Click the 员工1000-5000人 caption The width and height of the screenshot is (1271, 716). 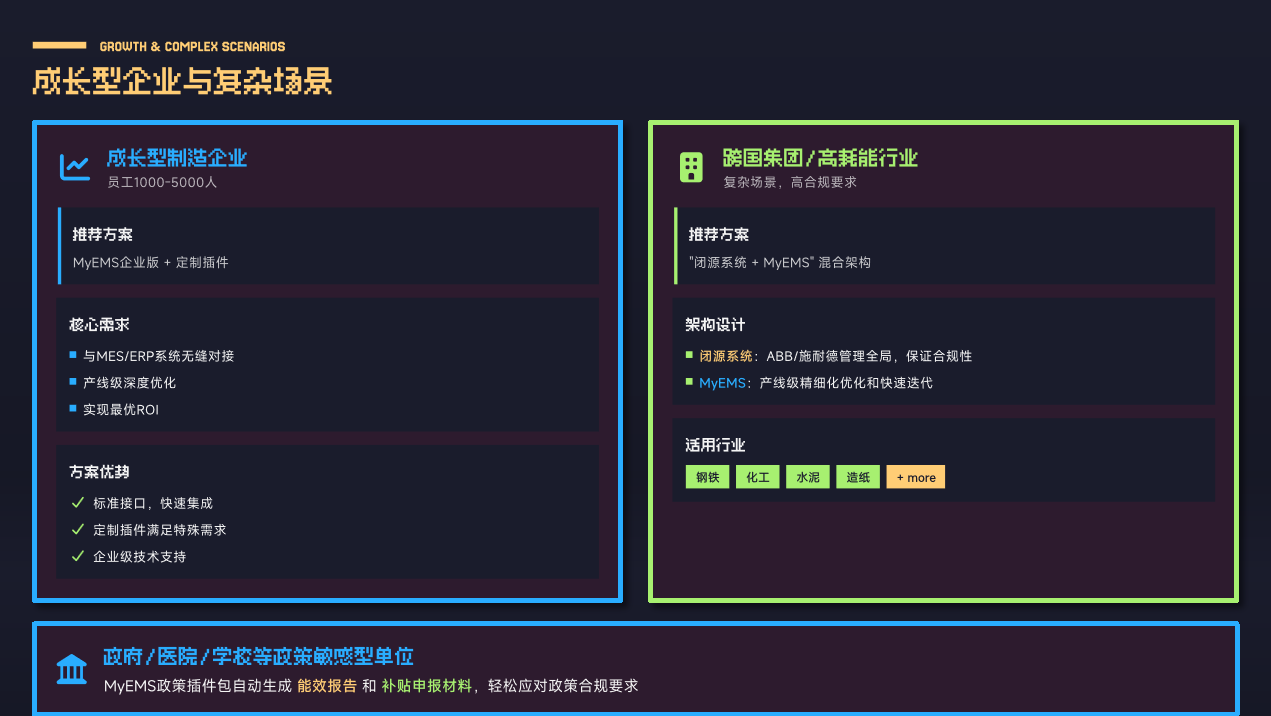(x=162, y=183)
